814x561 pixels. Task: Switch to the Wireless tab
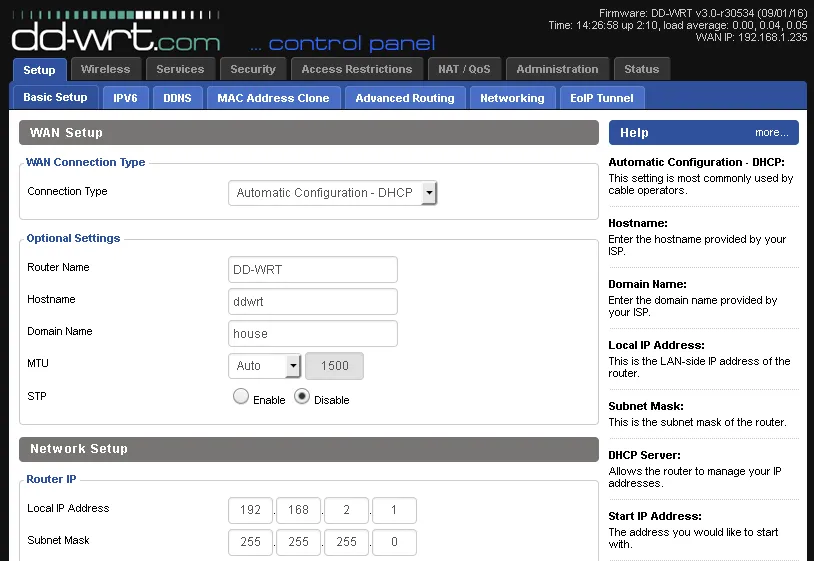pos(105,69)
